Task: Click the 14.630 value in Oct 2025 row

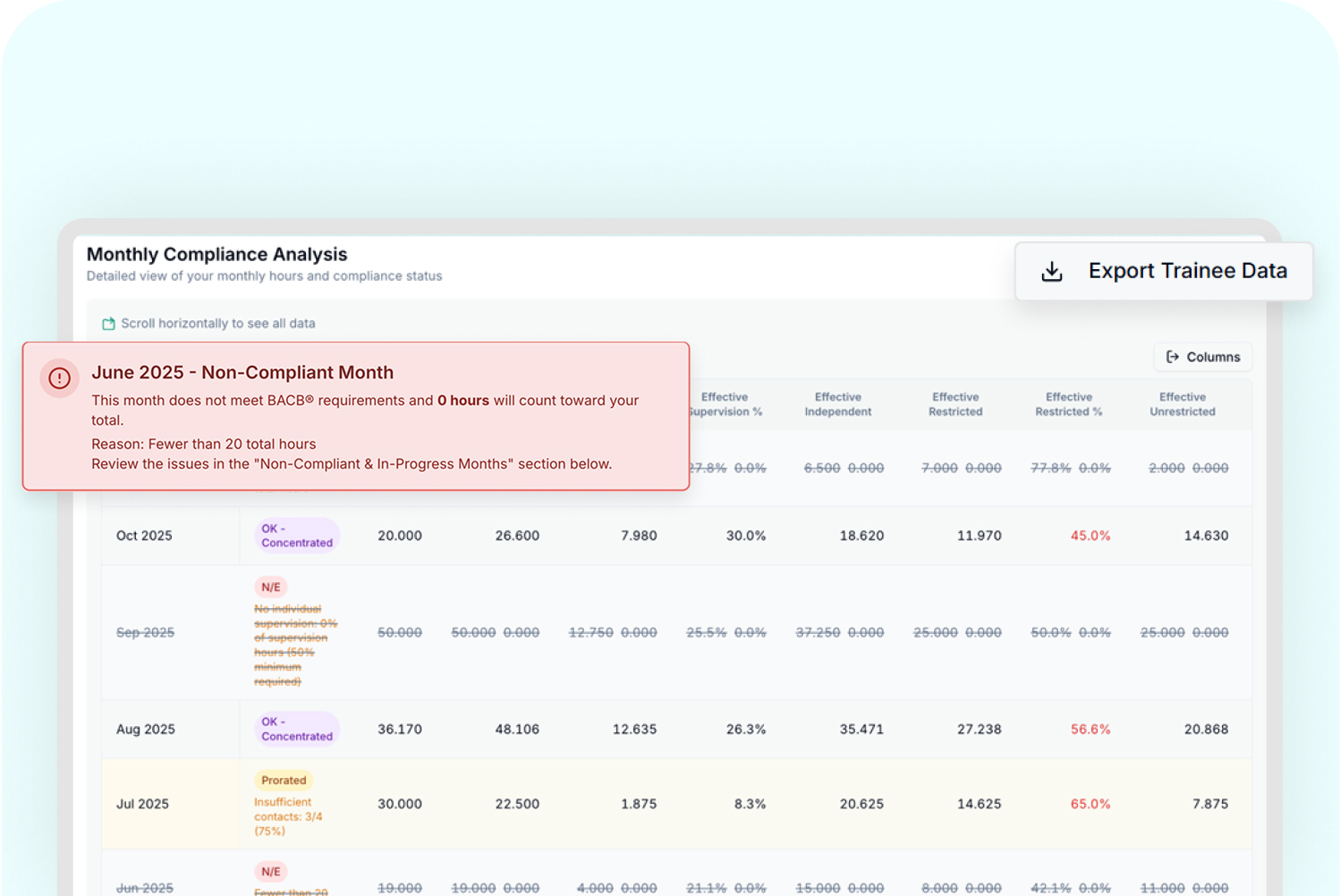Action: coord(1206,536)
